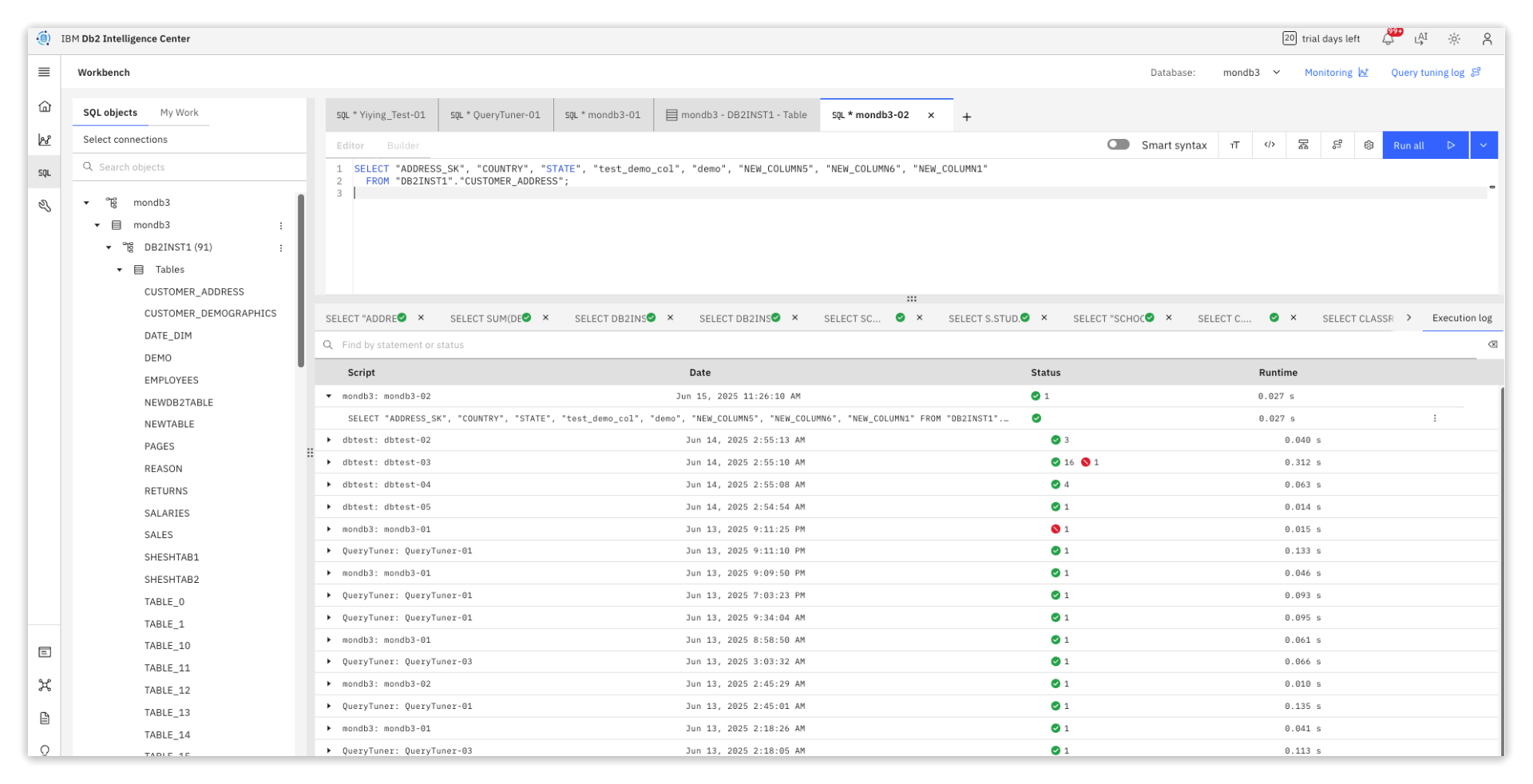The width and height of the screenshot is (1533, 784).
Task: Close the SELECT "ADDRE result tab
Action: pyautogui.click(x=421, y=318)
